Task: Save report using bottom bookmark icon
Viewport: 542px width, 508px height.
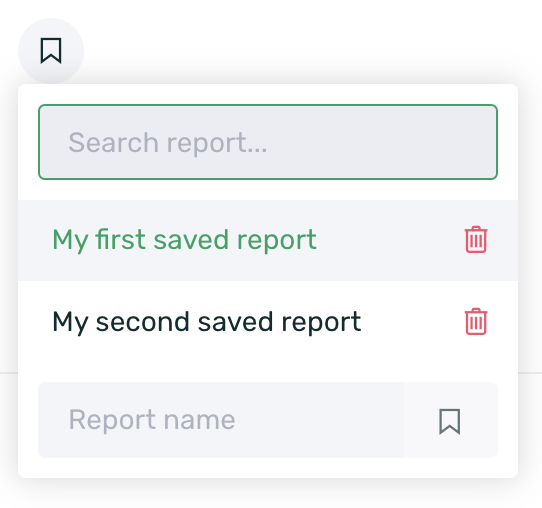Action: [x=450, y=421]
